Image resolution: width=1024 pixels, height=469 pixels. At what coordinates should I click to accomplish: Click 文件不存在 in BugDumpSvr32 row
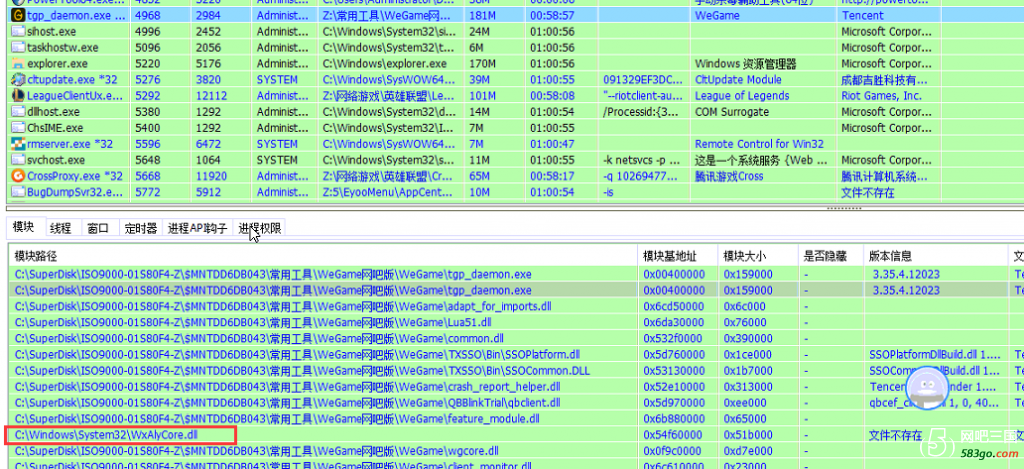(867, 192)
